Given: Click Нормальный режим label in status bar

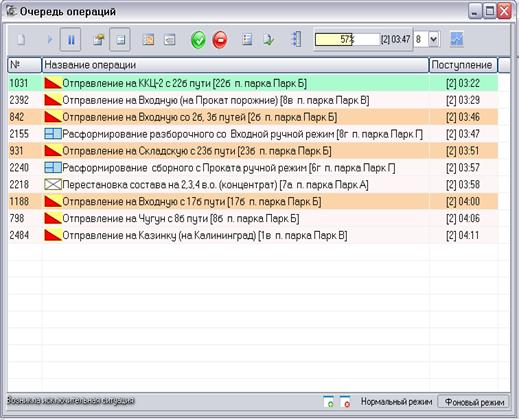Looking at the screenshot, I should click(396, 402).
